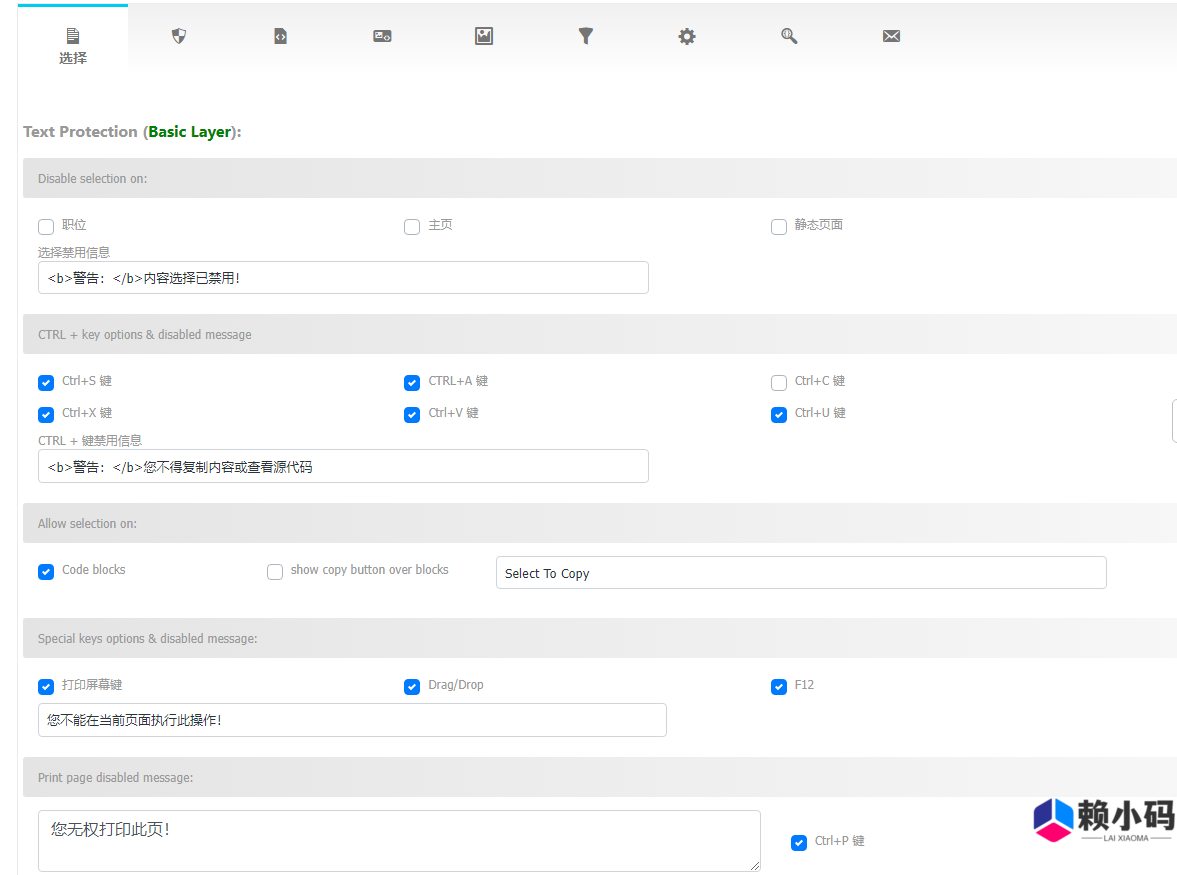Enable show copy button over blocks

coord(275,572)
